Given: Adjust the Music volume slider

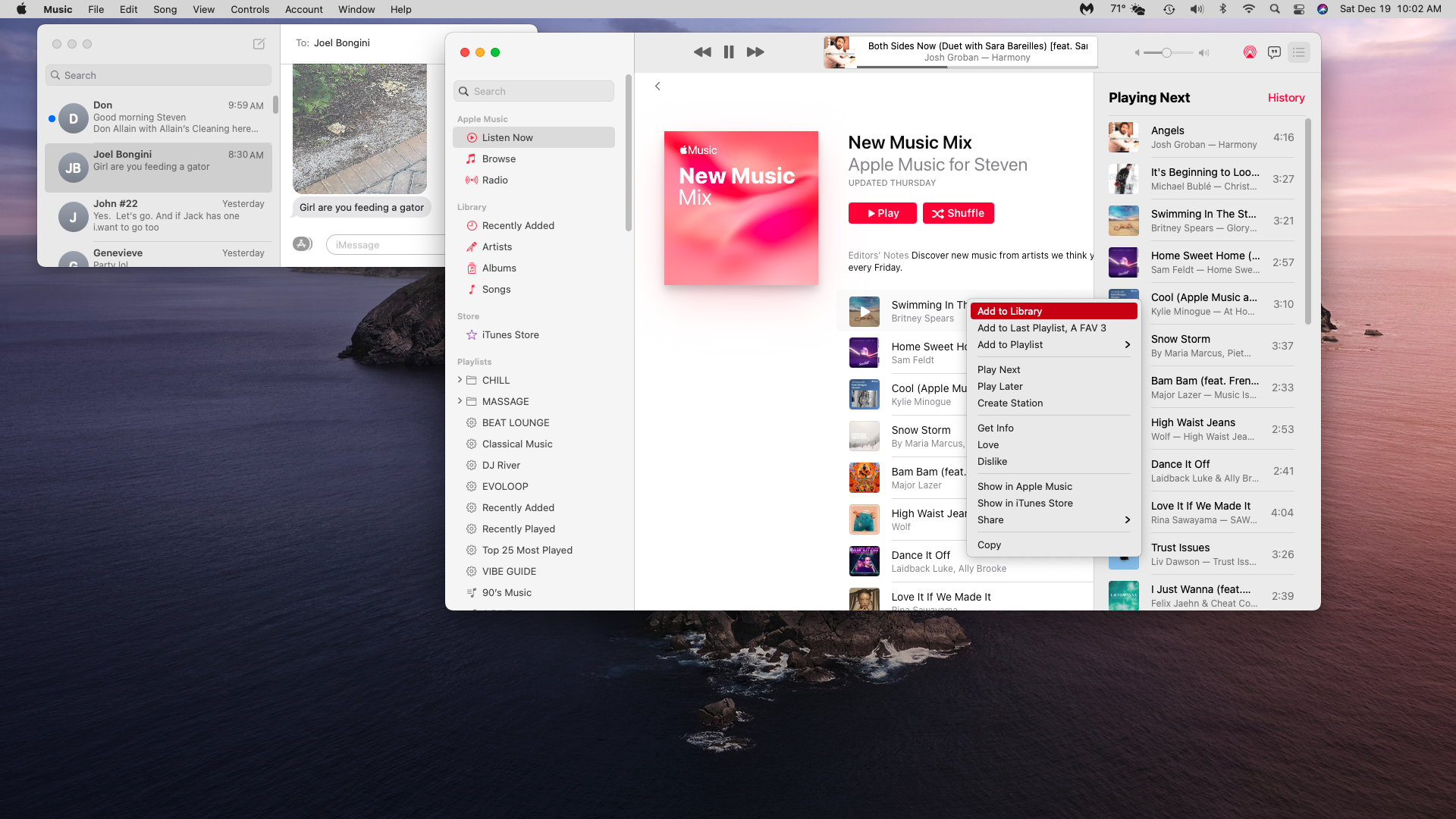Looking at the screenshot, I should 1167,52.
